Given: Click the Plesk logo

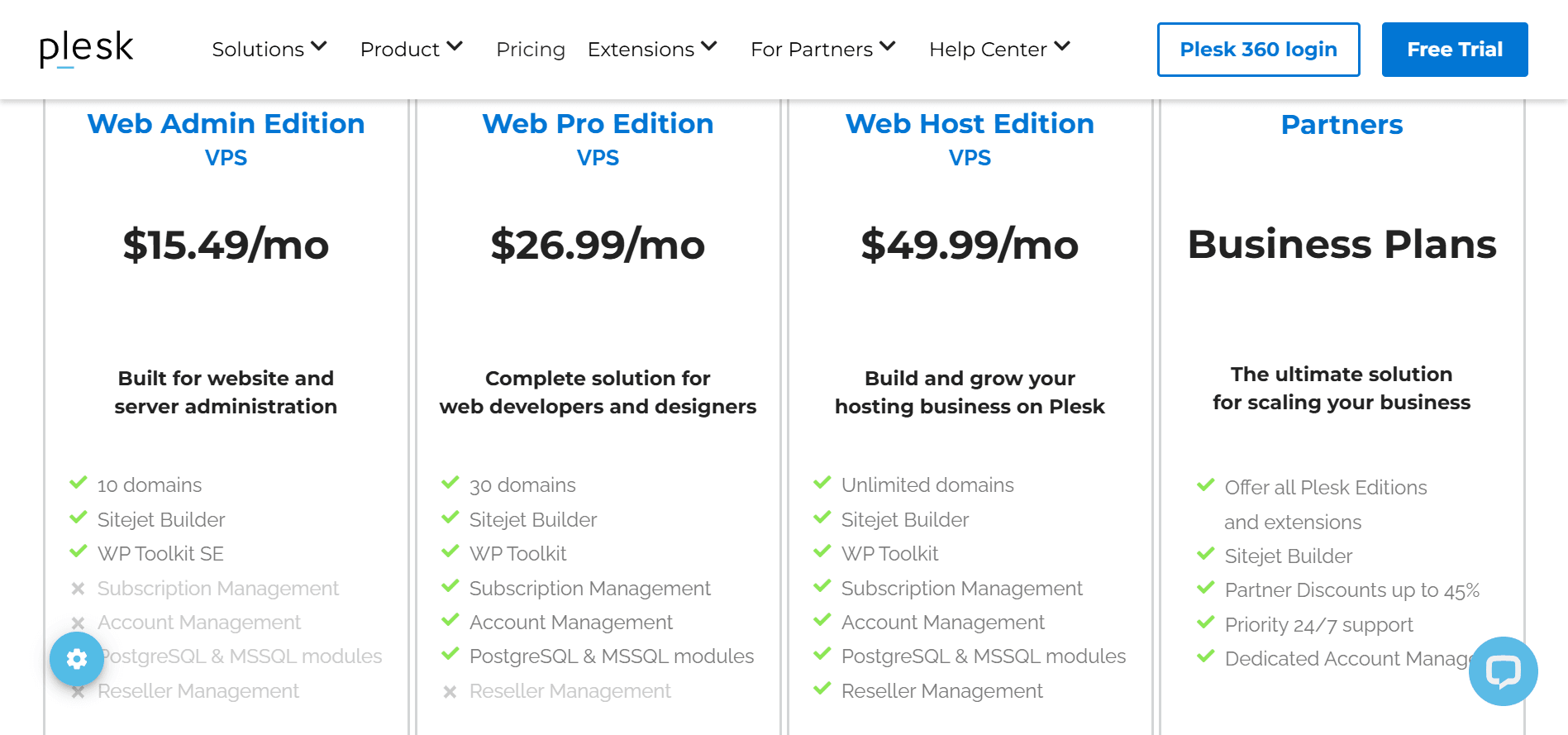Looking at the screenshot, I should [x=86, y=49].
